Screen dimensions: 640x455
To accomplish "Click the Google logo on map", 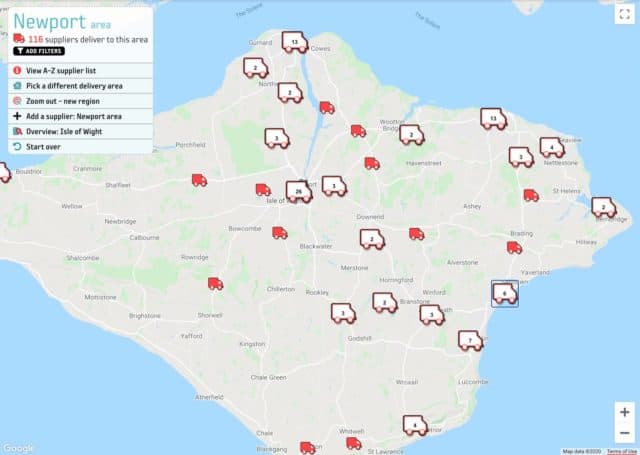I will (x=17, y=448).
